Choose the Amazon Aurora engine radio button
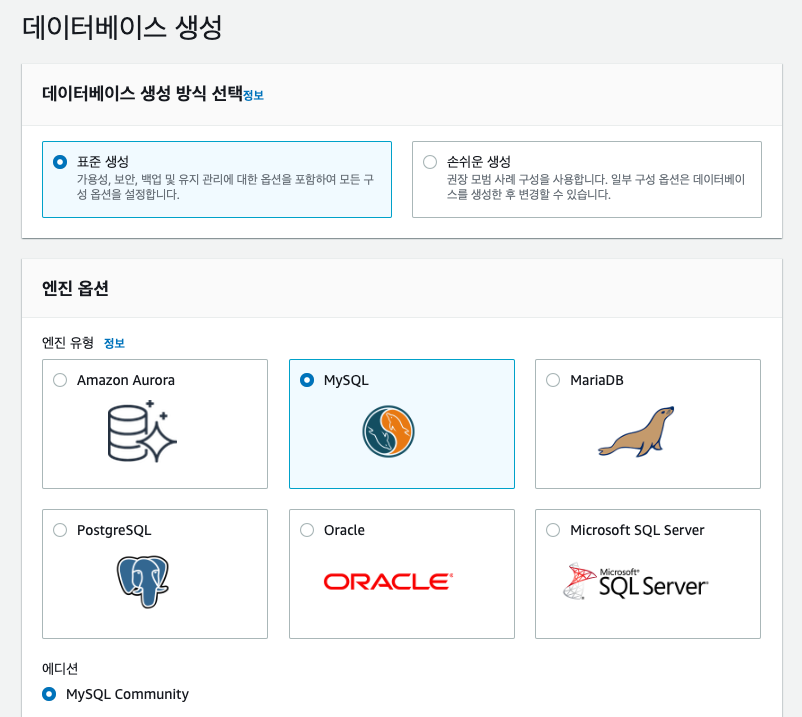The image size is (802, 717). (x=60, y=380)
